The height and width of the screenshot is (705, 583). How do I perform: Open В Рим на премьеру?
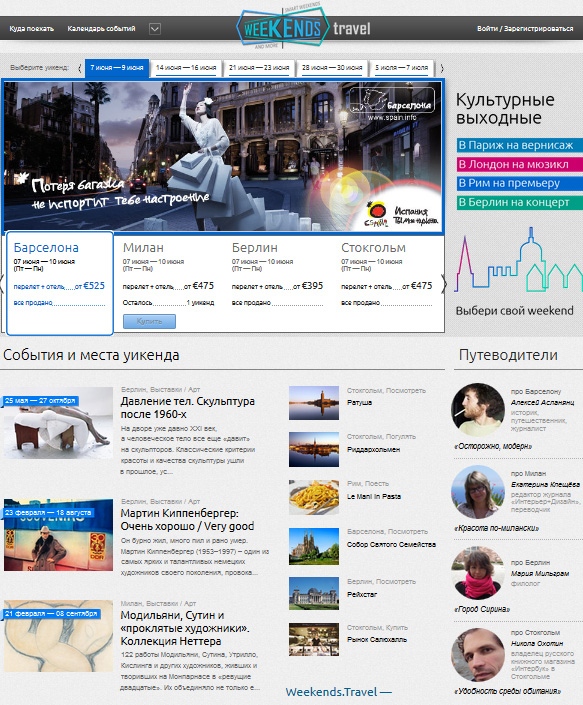point(520,183)
